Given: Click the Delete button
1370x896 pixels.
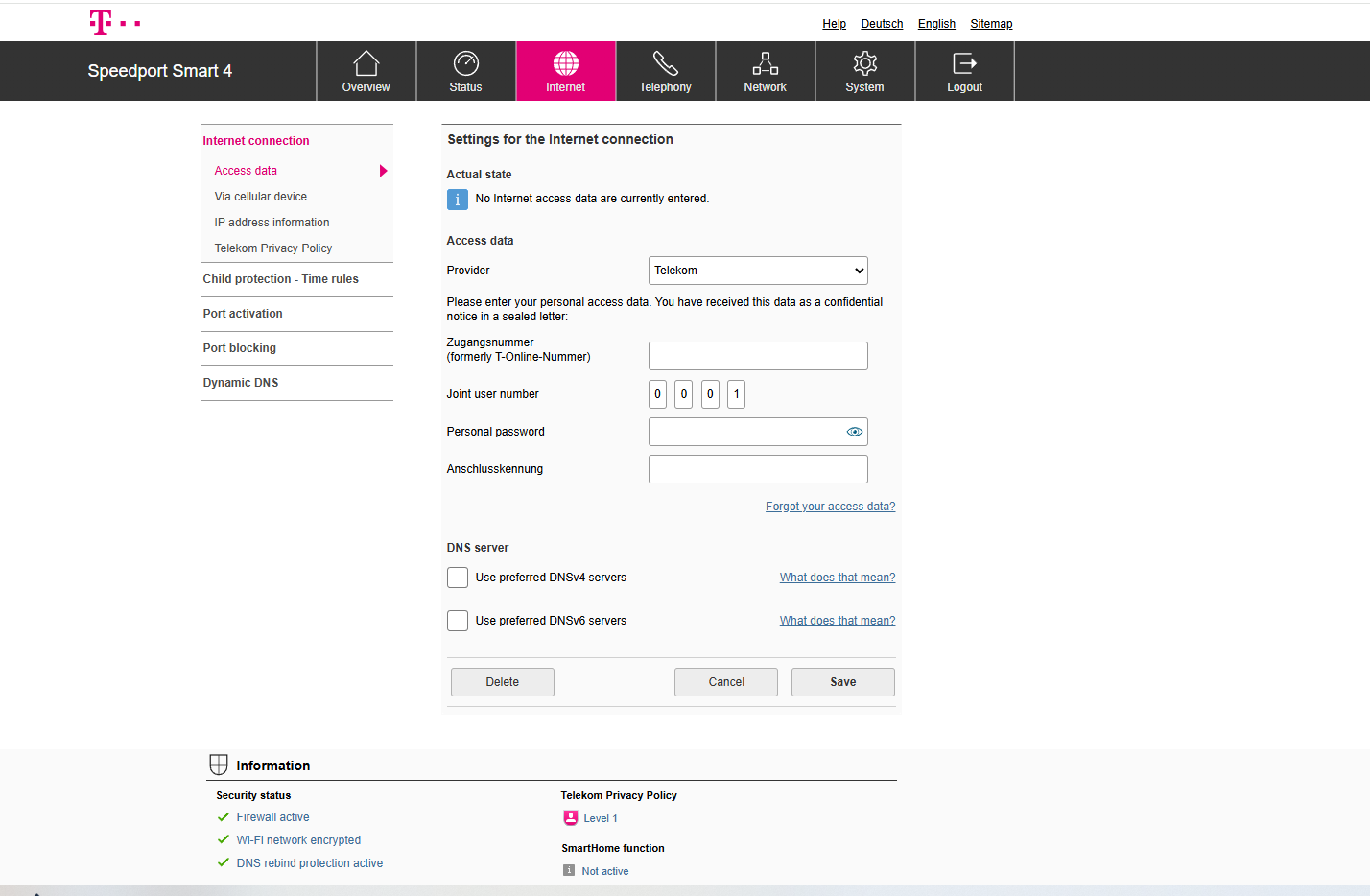Looking at the screenshot, I should (502, 682).
